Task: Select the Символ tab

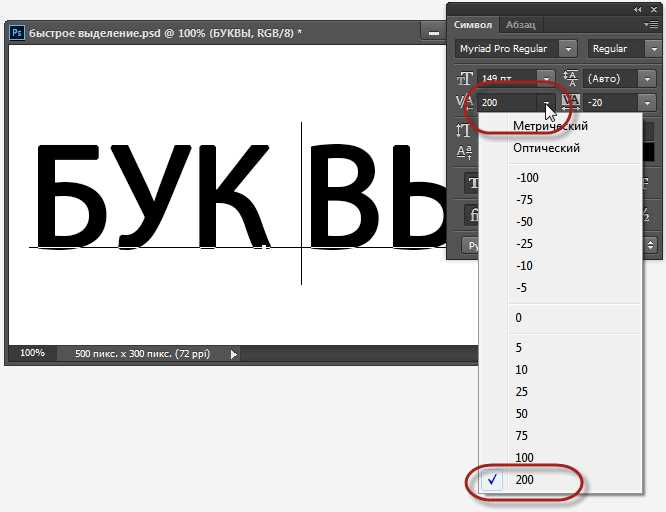Action: pyautogui.click(x=473, y=25)
